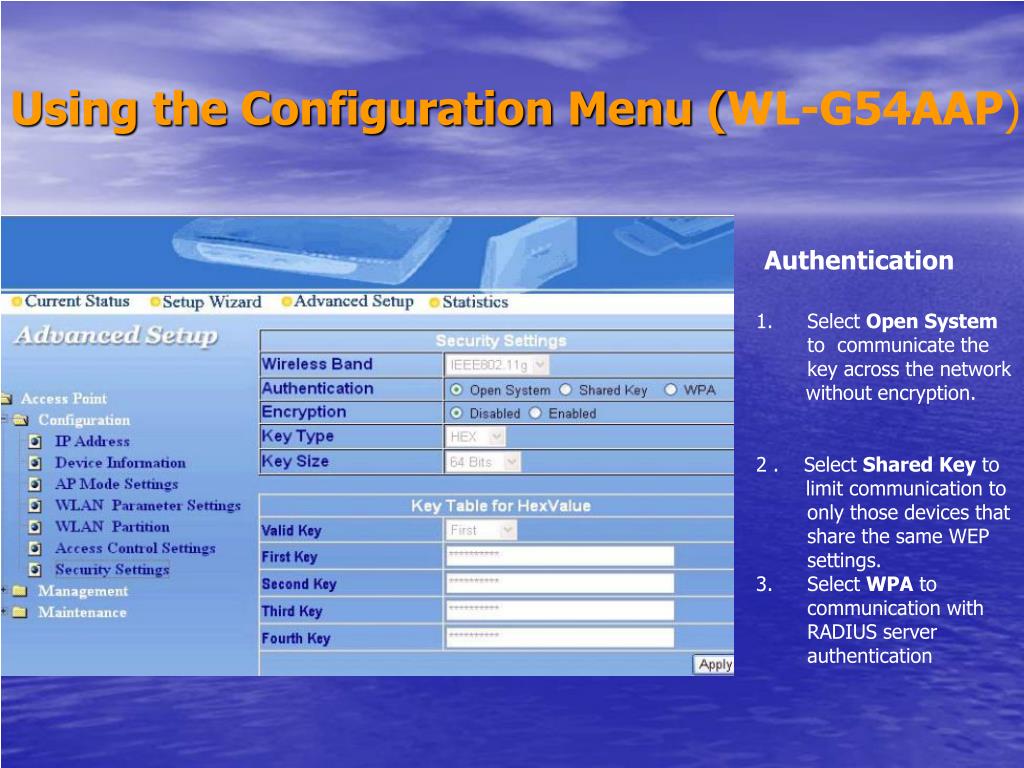Screen dimensions: 1024x768
Task: Click the yellow bullet beside Advanced Setup
Action: [x=287, y=302]
